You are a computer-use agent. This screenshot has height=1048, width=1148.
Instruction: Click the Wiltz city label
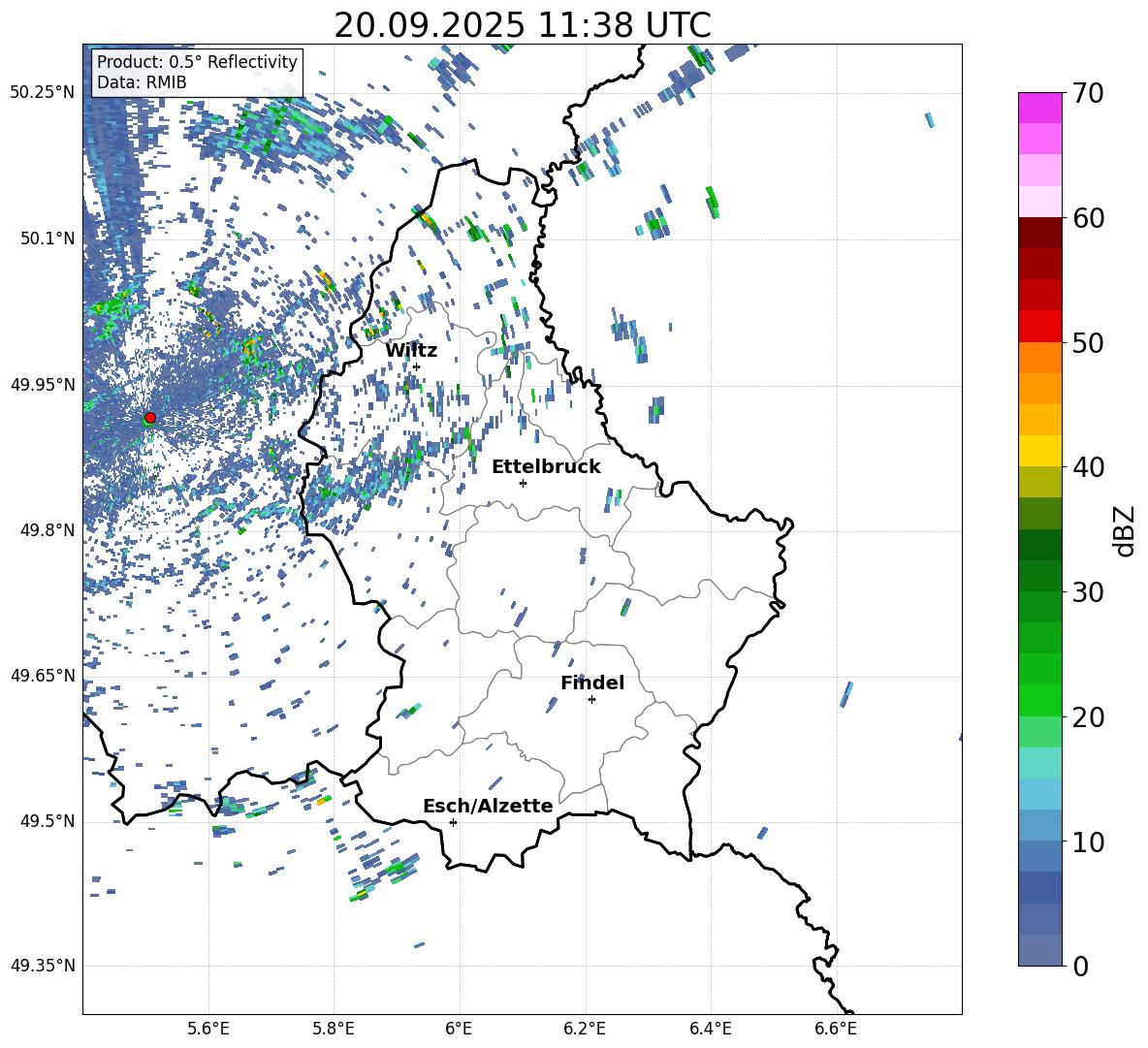click(411, 351)
